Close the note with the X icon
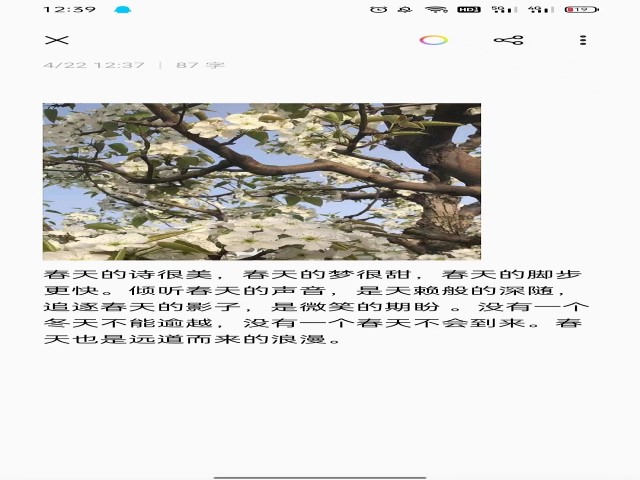Image resolution: width=640 pixels, height=480 pixels. tap(57, 40)
